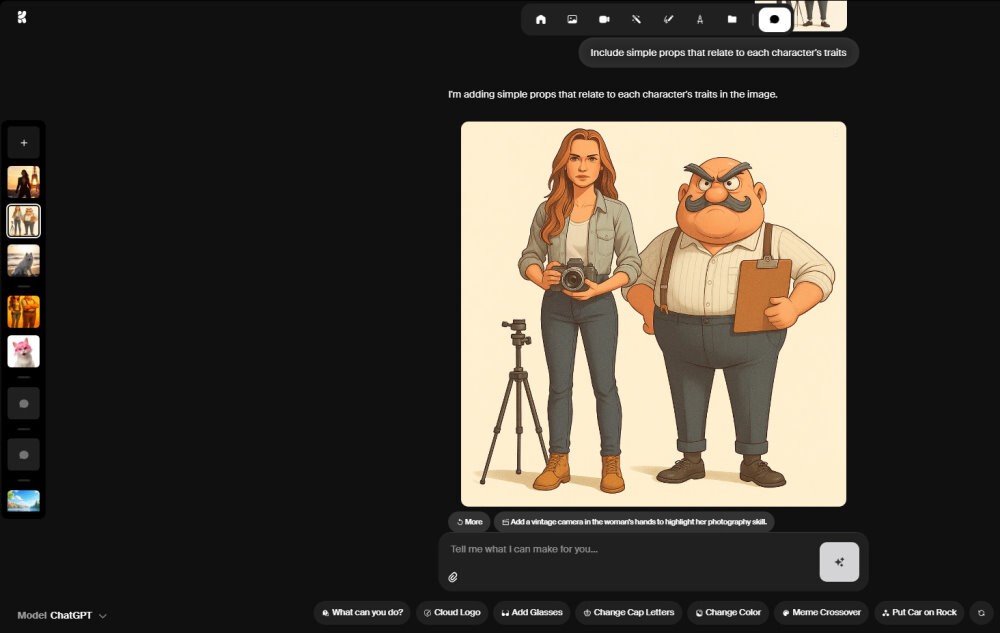
Task: Focus the 'Tell me what I can make' input
Action: pos(628,549)
